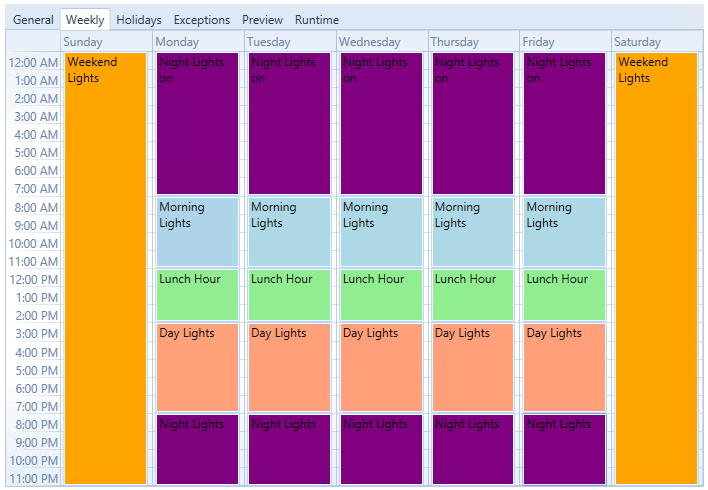Click the 12:00 PM time label
This screenshot has height=490, width=708.
34,279
